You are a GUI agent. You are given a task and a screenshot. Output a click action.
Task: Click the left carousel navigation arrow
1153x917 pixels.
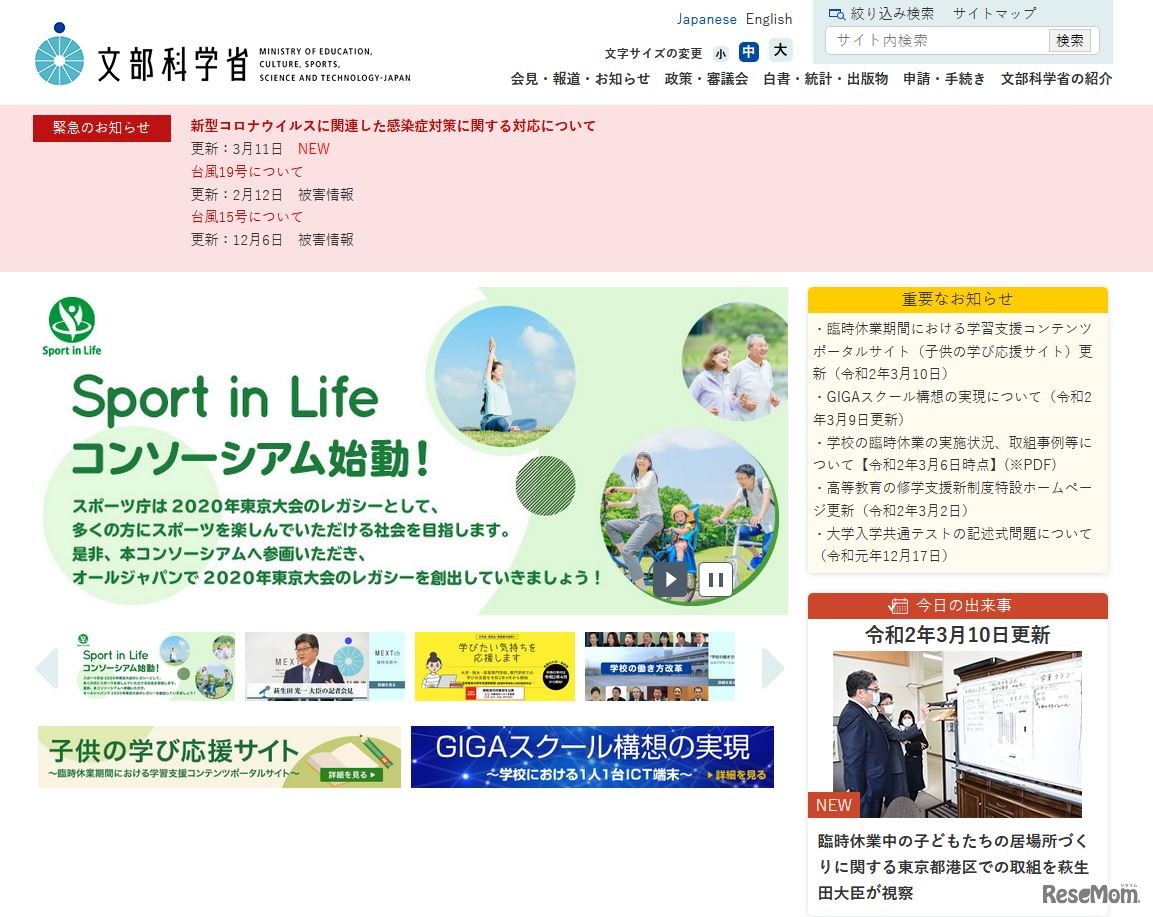[x=46, y=668]
